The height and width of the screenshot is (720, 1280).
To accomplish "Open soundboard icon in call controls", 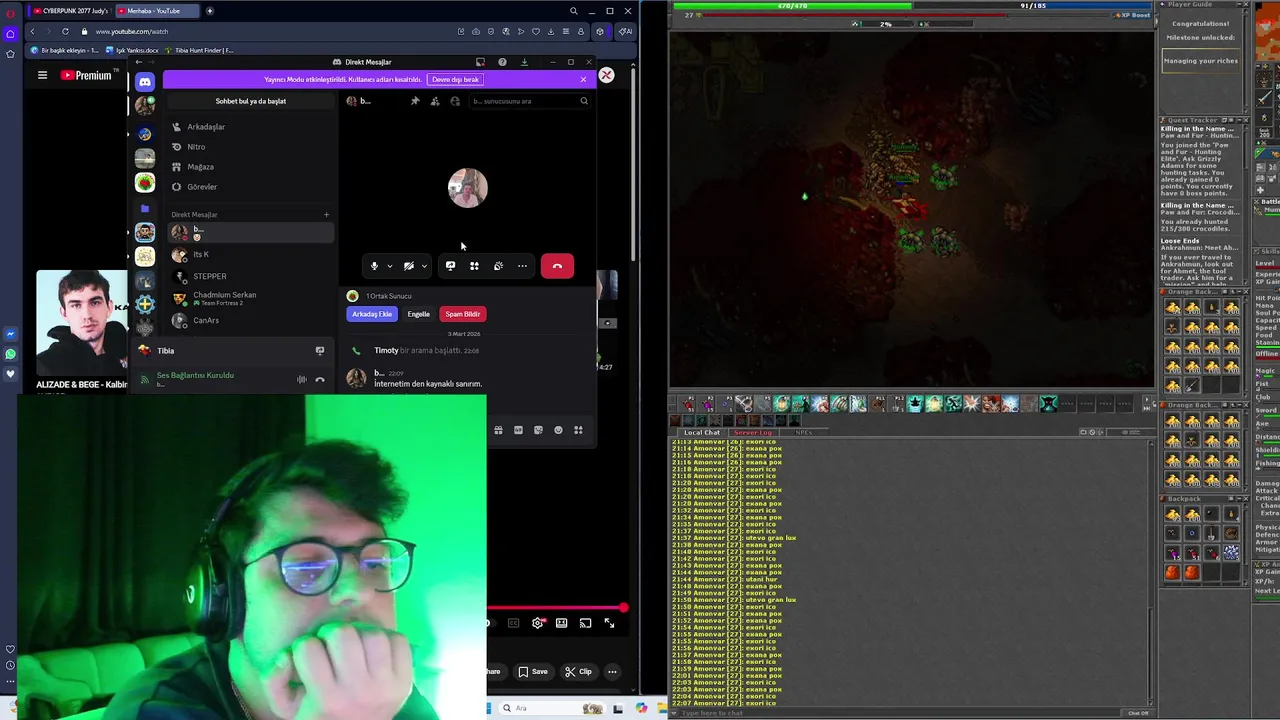I will 498,266.
